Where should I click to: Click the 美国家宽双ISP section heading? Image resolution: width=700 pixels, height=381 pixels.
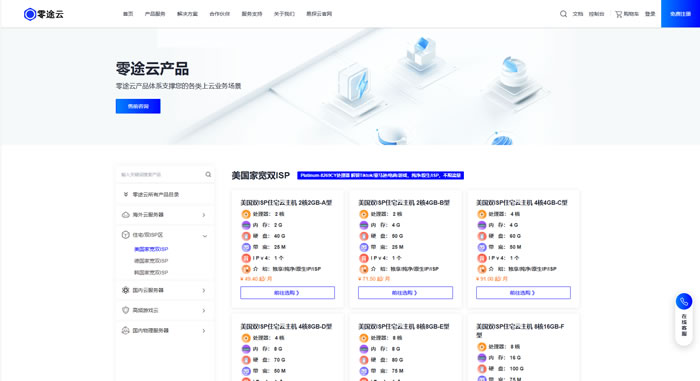[x=261, y=176]
